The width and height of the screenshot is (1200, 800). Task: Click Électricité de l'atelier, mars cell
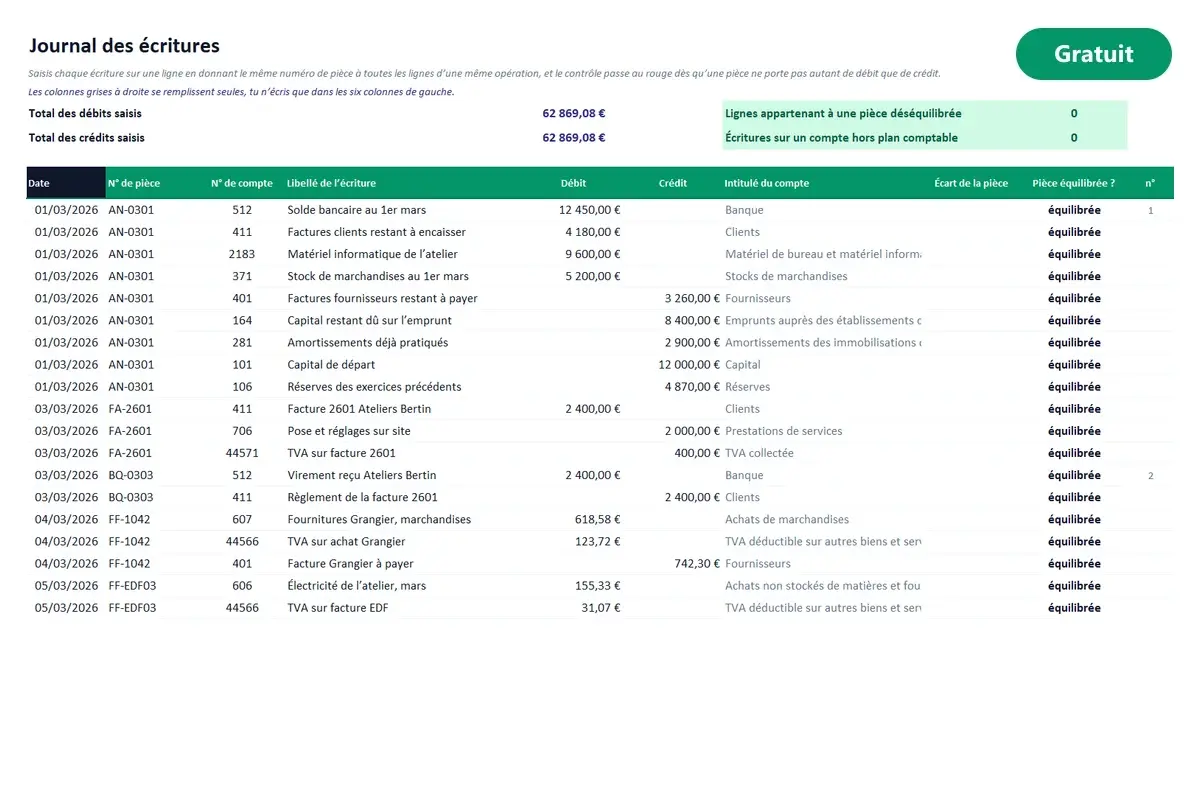click(x=357, y=584)
